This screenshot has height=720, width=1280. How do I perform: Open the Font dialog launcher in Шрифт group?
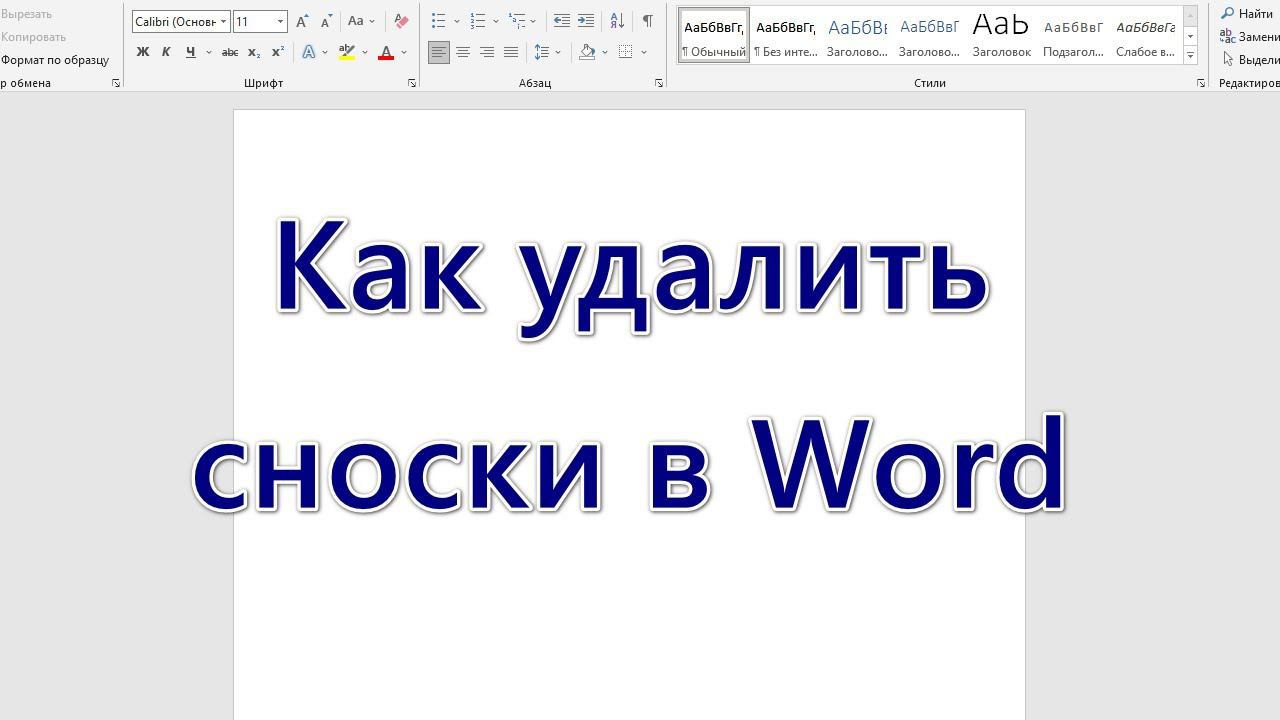pyautogui.click(x=412, y=83)
